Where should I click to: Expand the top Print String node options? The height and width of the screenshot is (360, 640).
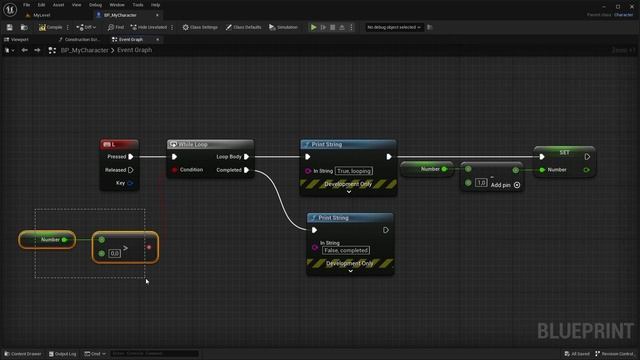click(349, 191)
